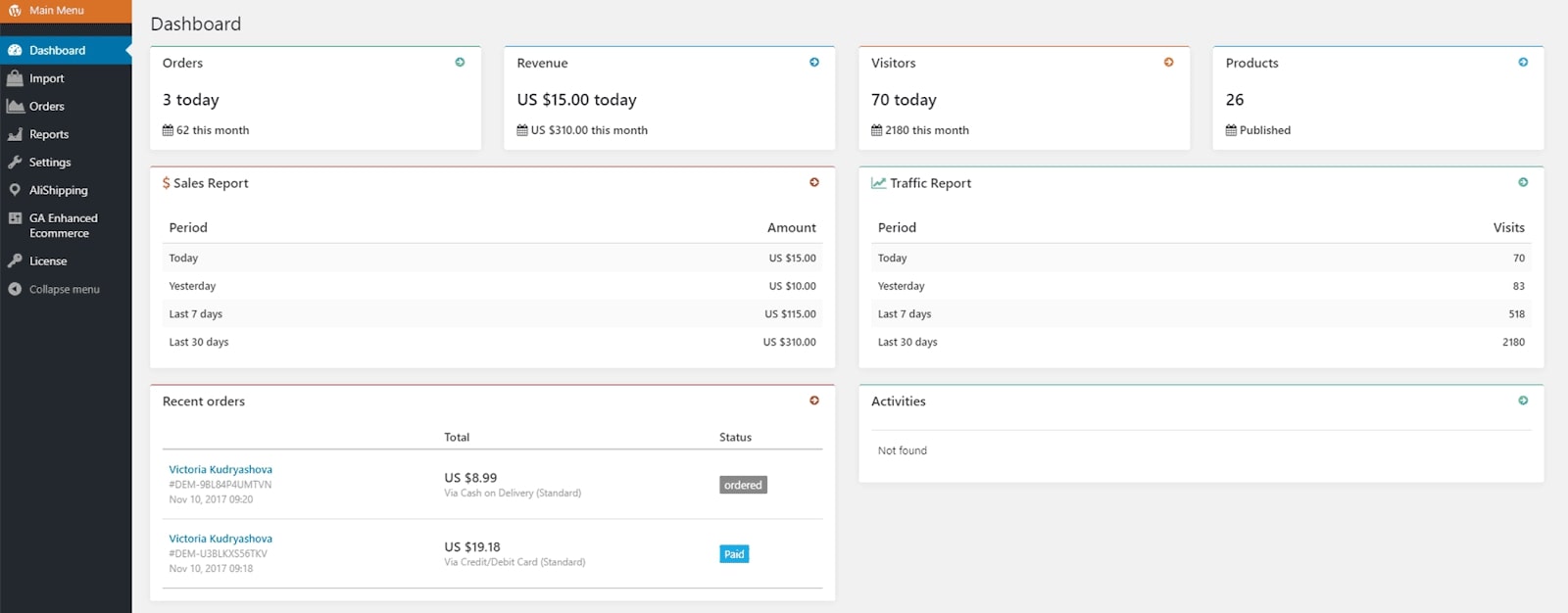Viewport: 1568px width, 613px height.
Task: Open Sales Report details arrow icon
Action: (814, 183)
